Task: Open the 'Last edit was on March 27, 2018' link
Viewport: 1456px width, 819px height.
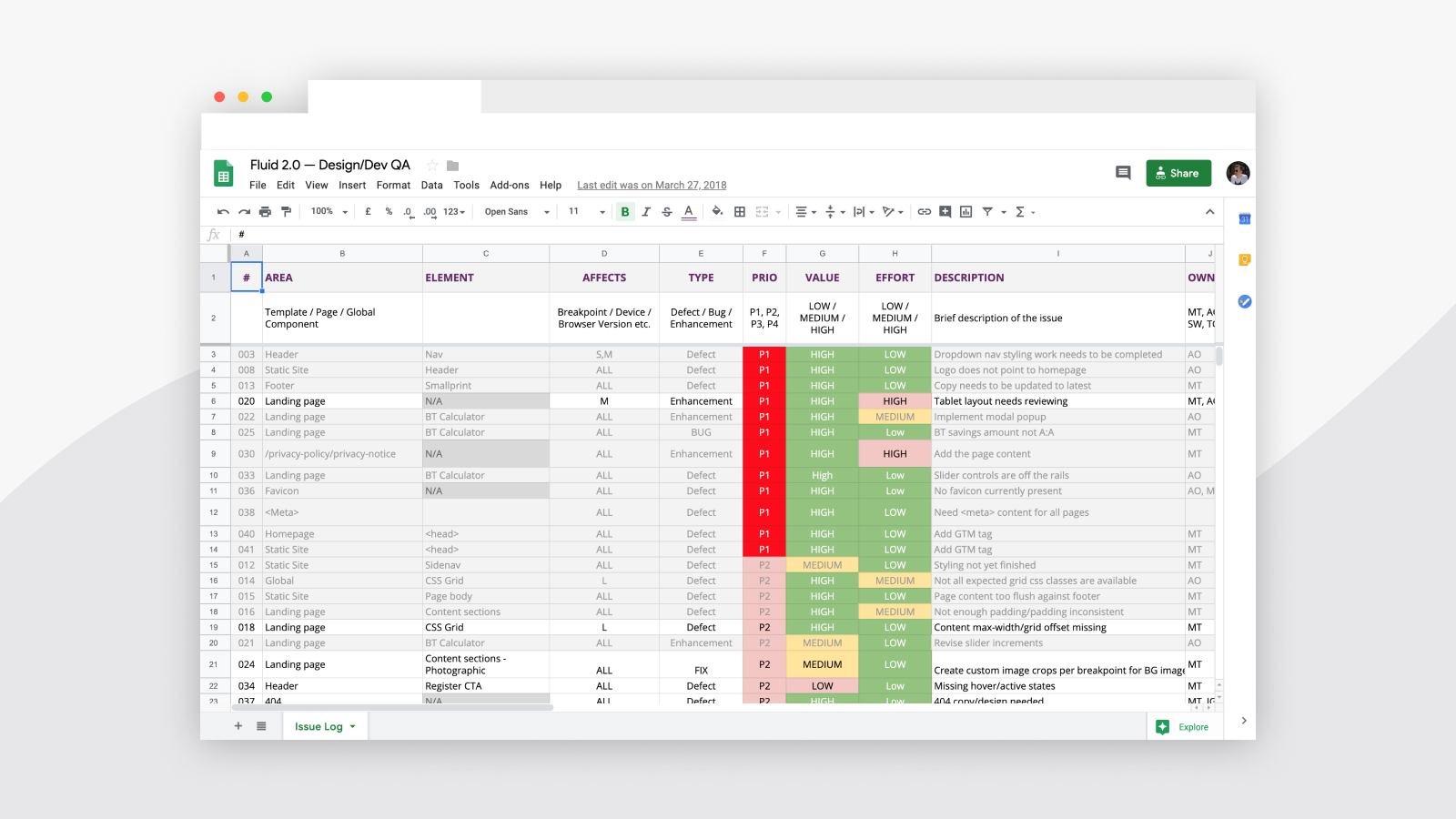Action: point(652,186)
